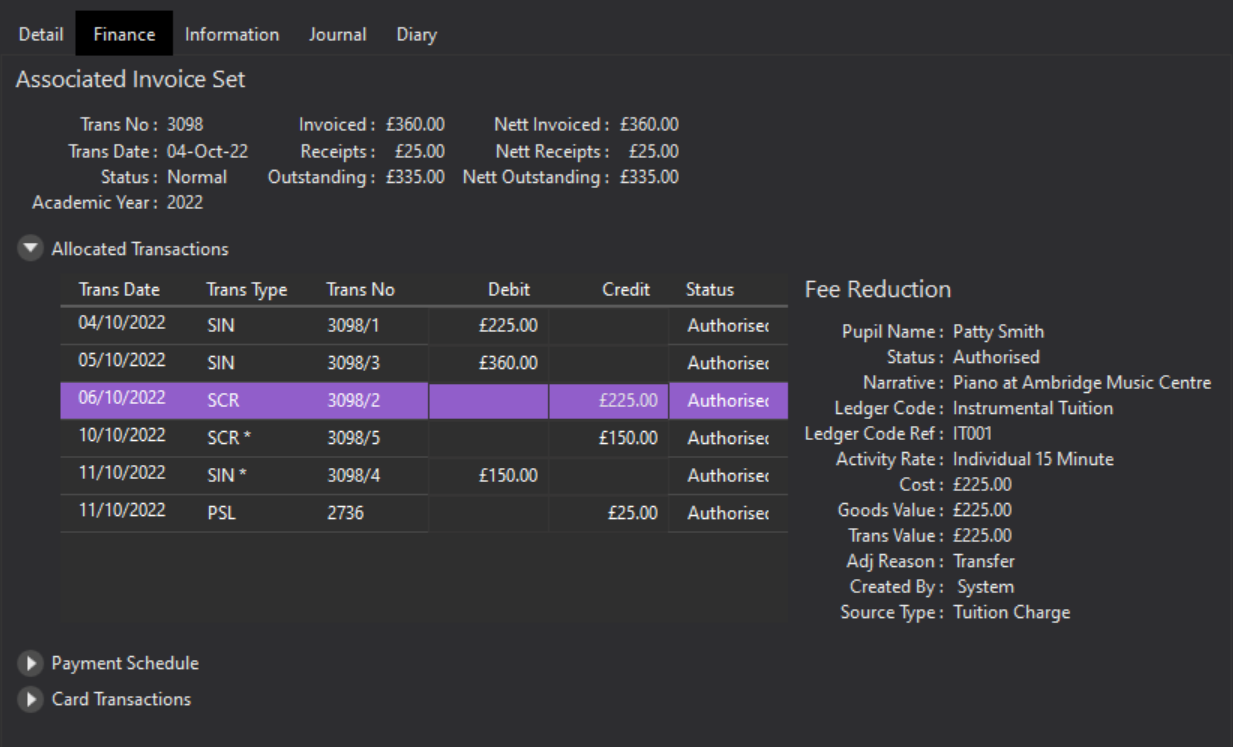Sort by Credit column header
The image size is (1233, 747).
626,289
